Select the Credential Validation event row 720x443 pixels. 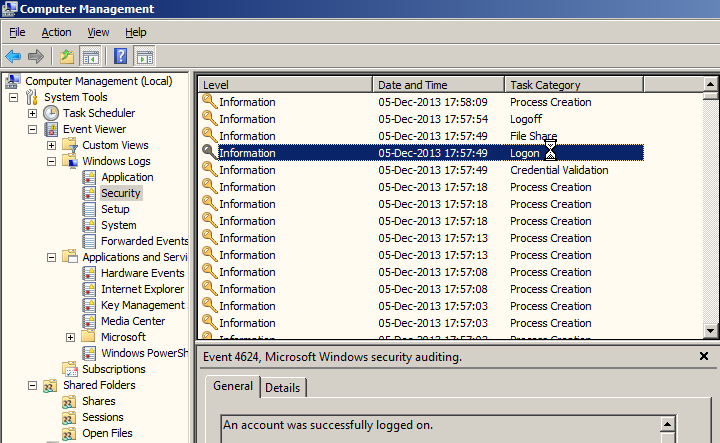(422, 170)
